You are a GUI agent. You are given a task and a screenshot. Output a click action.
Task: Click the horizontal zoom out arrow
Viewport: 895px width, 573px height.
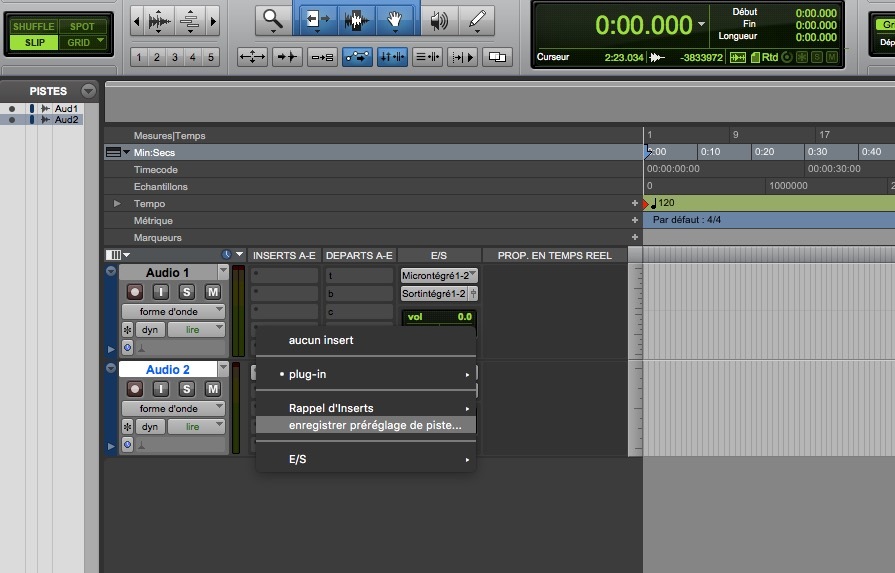click(136, 22)
